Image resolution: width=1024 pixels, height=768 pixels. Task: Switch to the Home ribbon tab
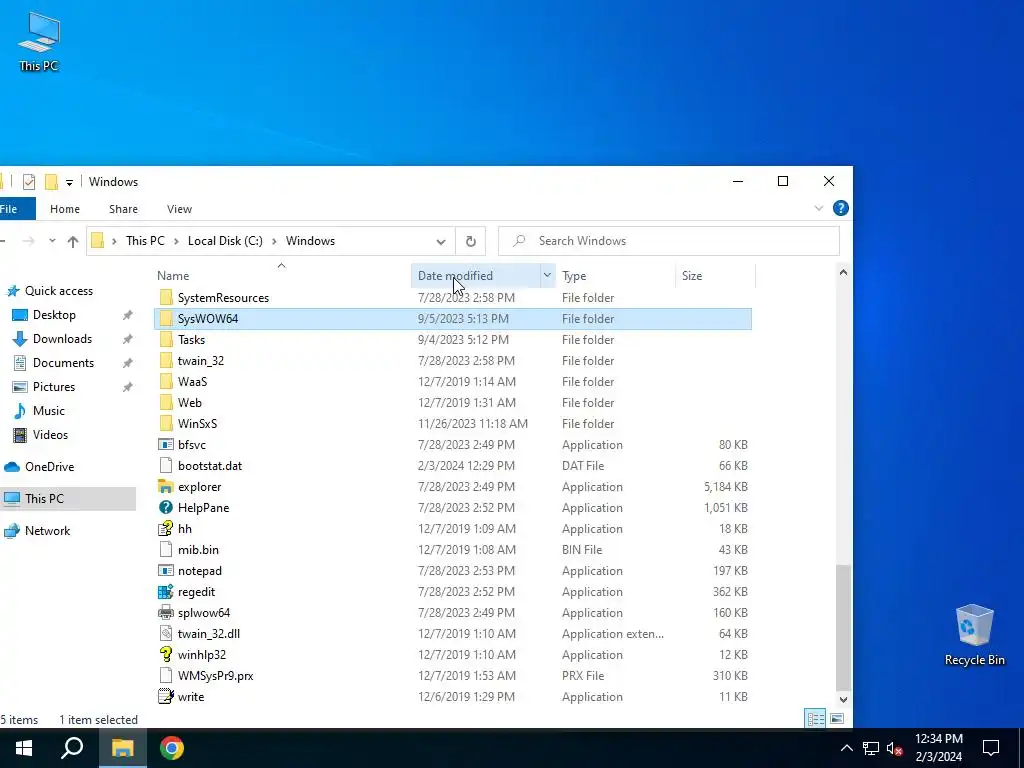(65, 209)
